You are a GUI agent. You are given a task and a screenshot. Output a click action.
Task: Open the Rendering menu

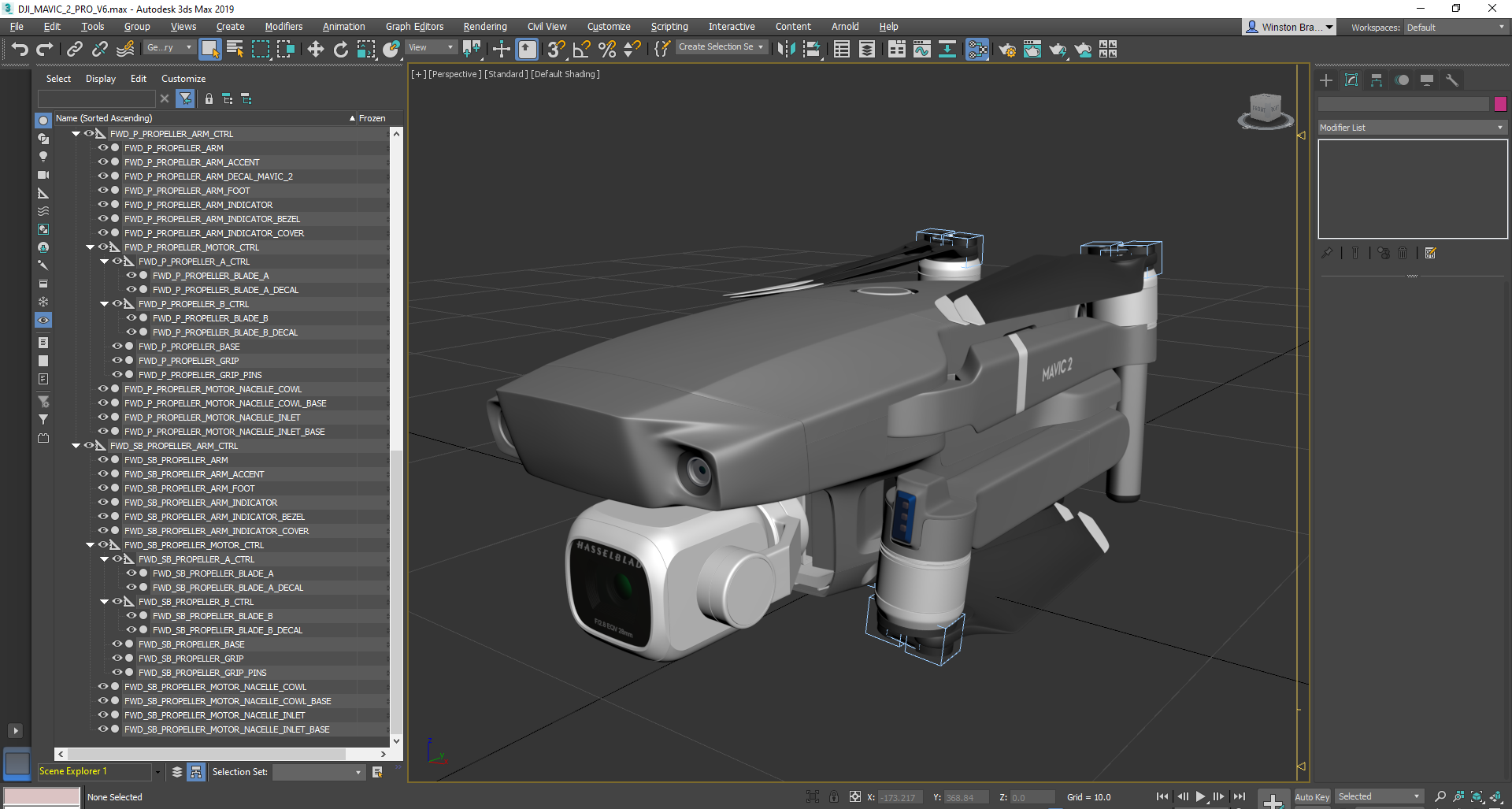[485, 27]
